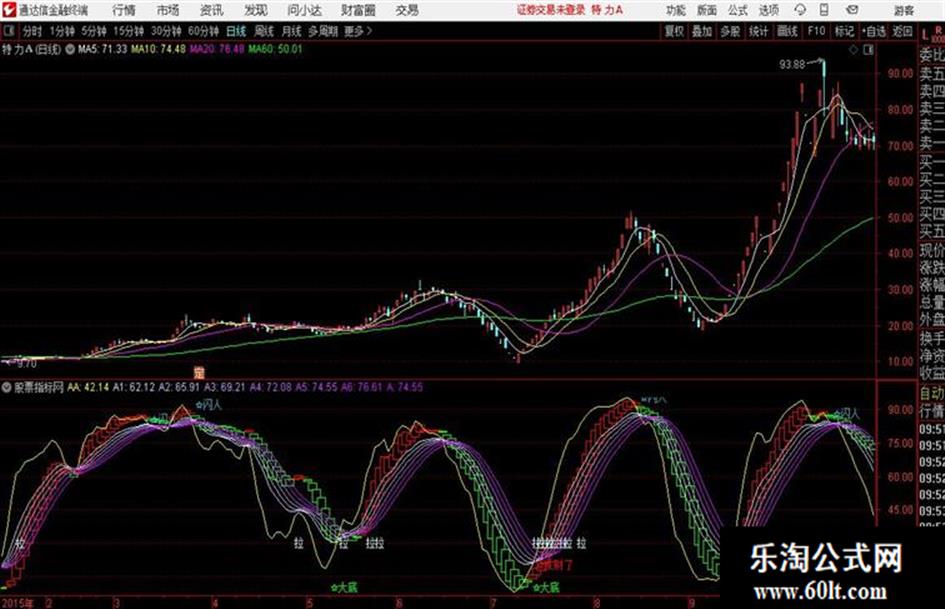Click the 游客 user account label

click(903, 10)
